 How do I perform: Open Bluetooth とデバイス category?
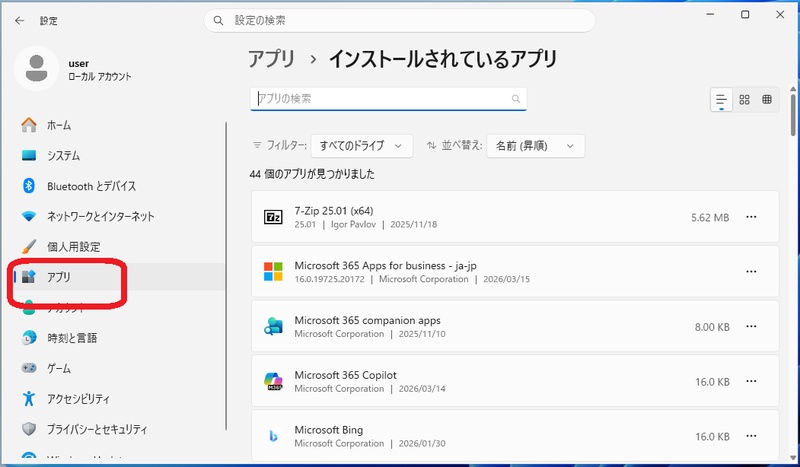pyautogui.click(x=118, y=186)
